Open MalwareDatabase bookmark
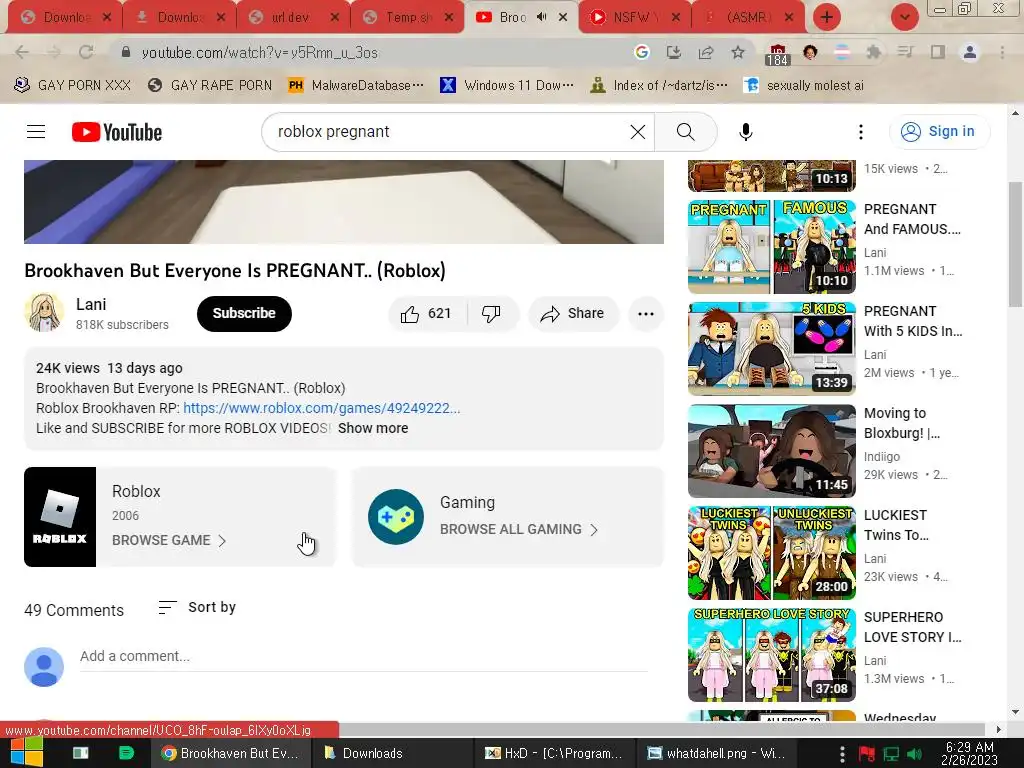The height and width of the screenshot is (768, 1024). point(357,85)
